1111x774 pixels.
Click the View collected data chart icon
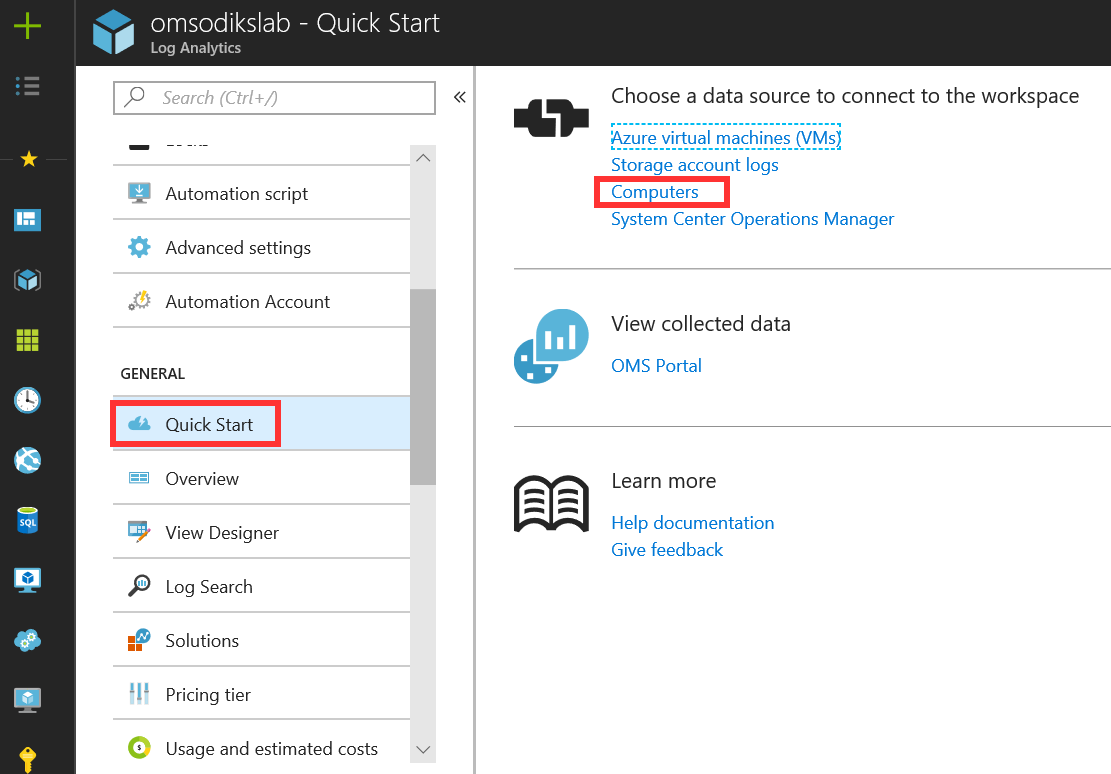551,346
